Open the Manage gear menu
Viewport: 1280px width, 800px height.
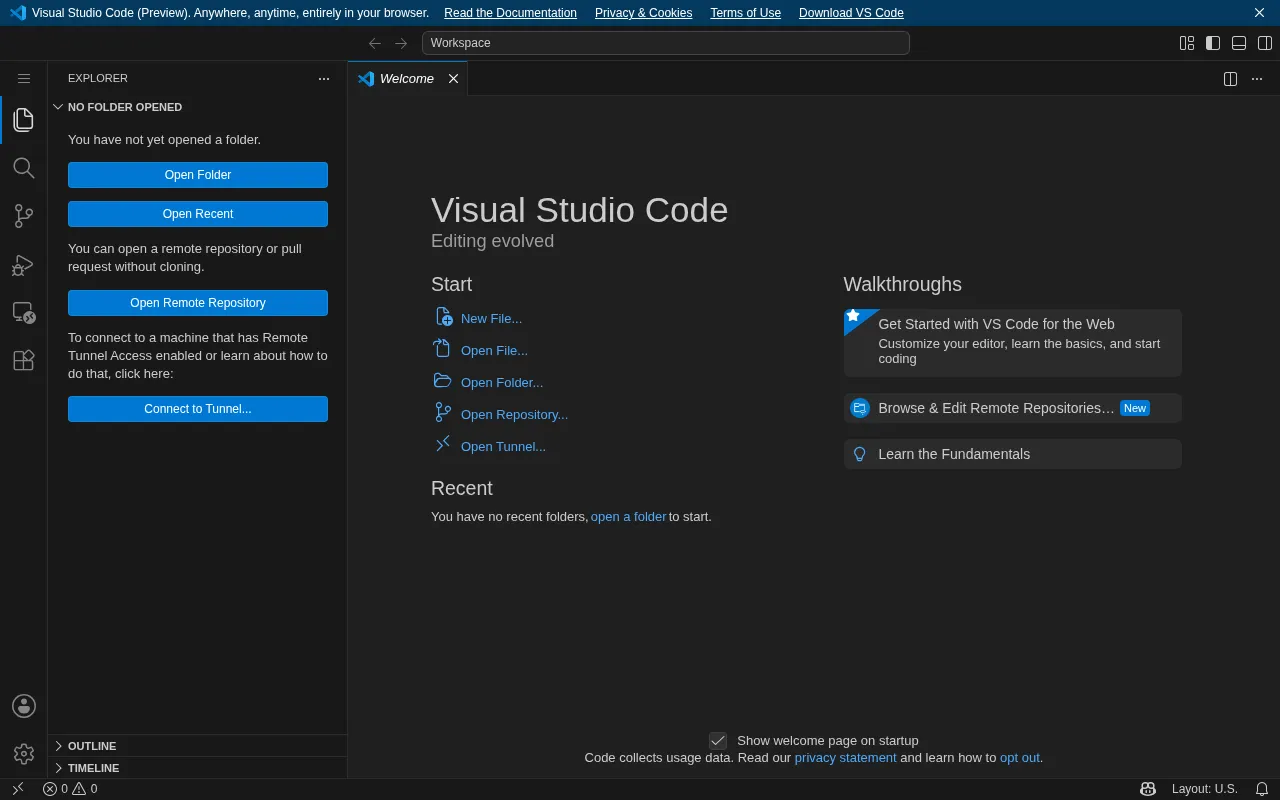coord(24,754)
